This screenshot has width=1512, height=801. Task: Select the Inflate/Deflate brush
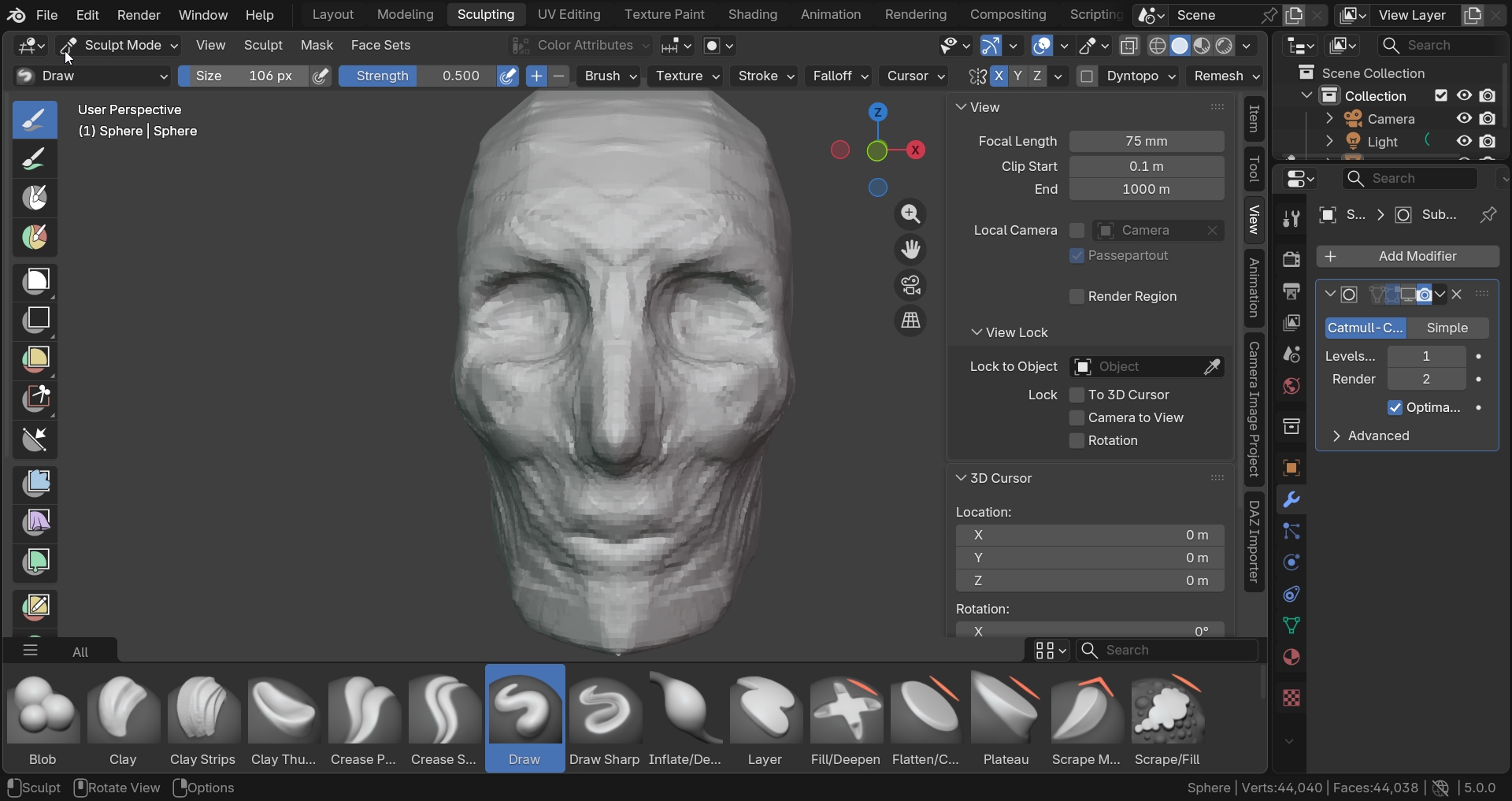[685, 712]
